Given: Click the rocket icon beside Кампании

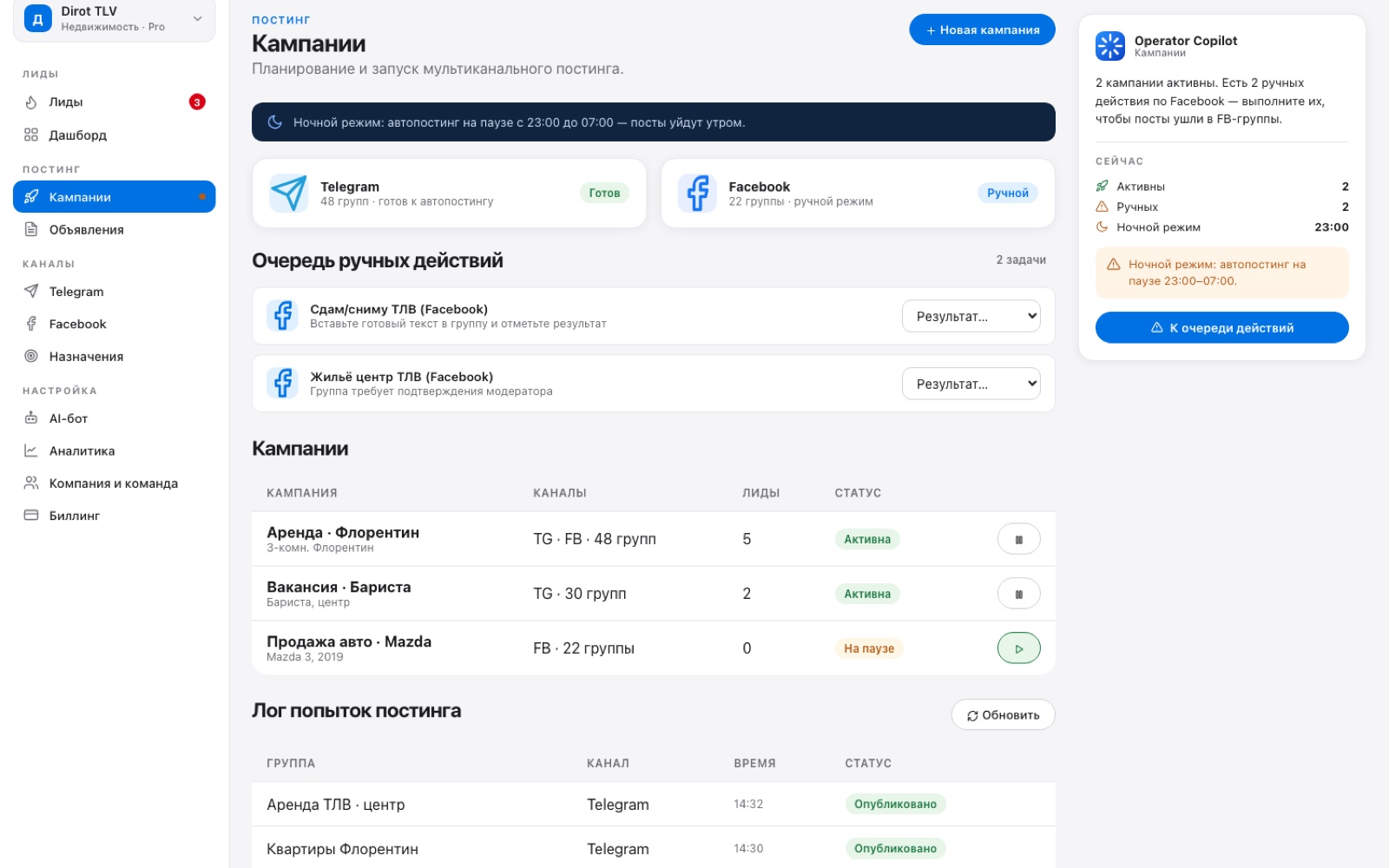Looking at the screenshot, I should (x=31, y=197).
